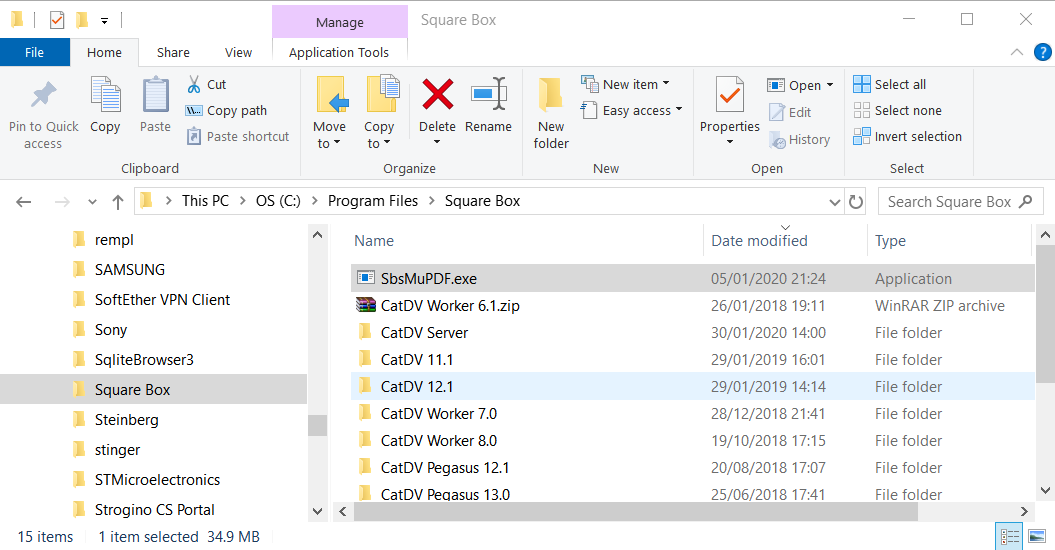Screen dimensions: 1055x550
Task: Click Select none
Action: tap(898, 110)
